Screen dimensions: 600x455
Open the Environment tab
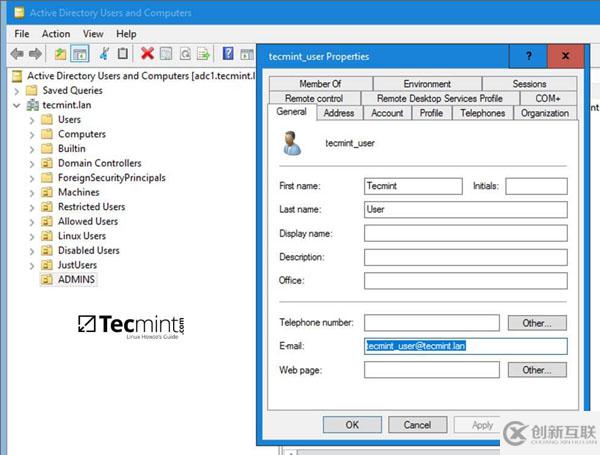(x=427, y=84)
